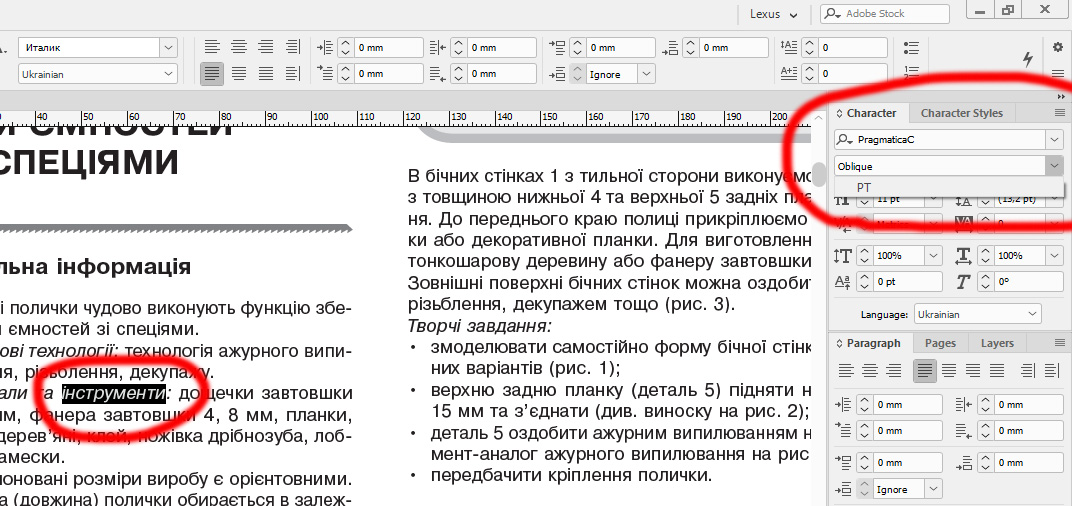
Task: Open control bar gear settings
Action: [x=1057, y=46]
